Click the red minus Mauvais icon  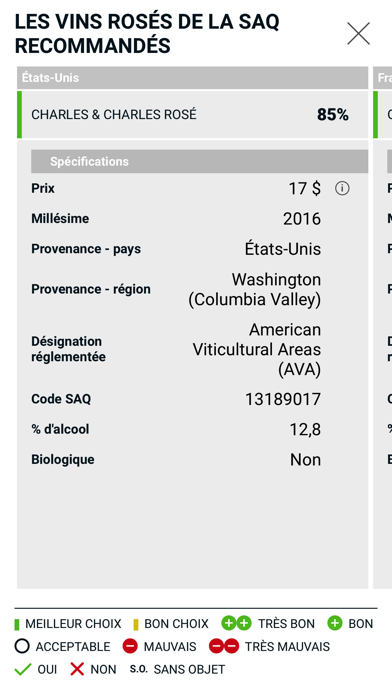[x=130, y=646]
